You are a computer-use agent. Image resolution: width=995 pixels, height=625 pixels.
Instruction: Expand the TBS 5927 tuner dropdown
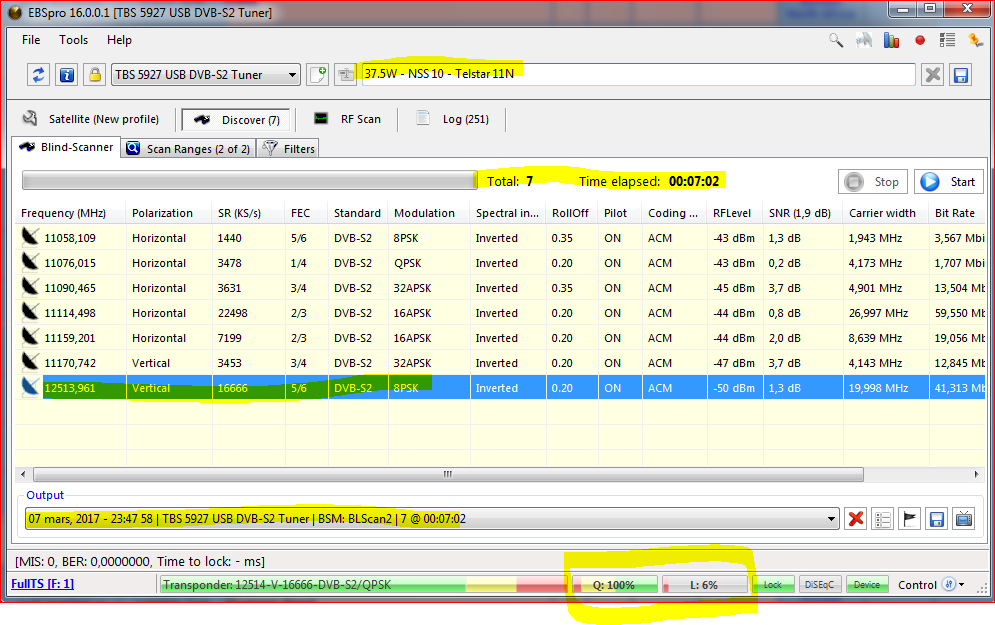(x=292, y=75)
